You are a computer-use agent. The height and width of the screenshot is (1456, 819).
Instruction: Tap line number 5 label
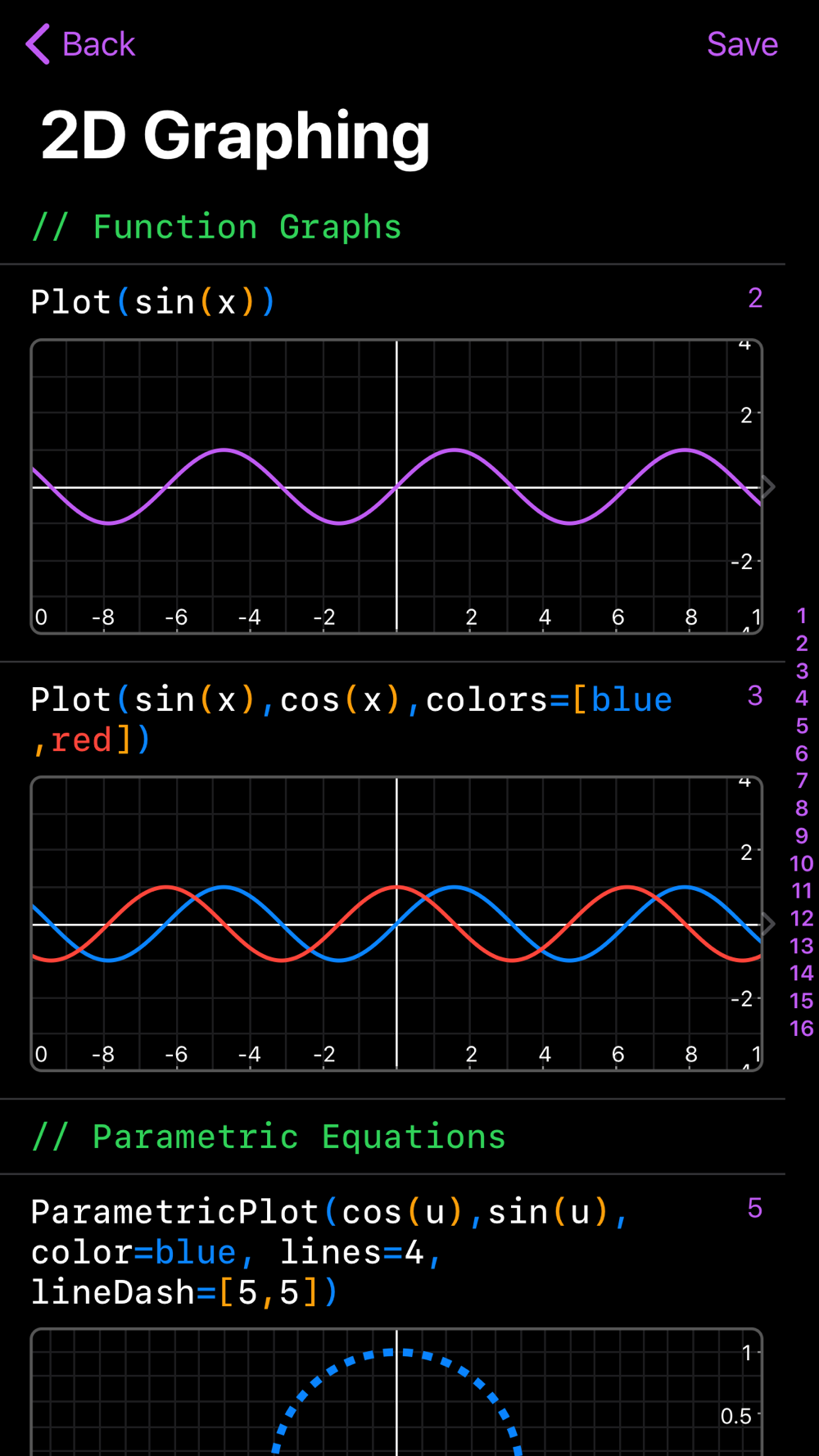pyautogui.click(x=755, y=1208)
